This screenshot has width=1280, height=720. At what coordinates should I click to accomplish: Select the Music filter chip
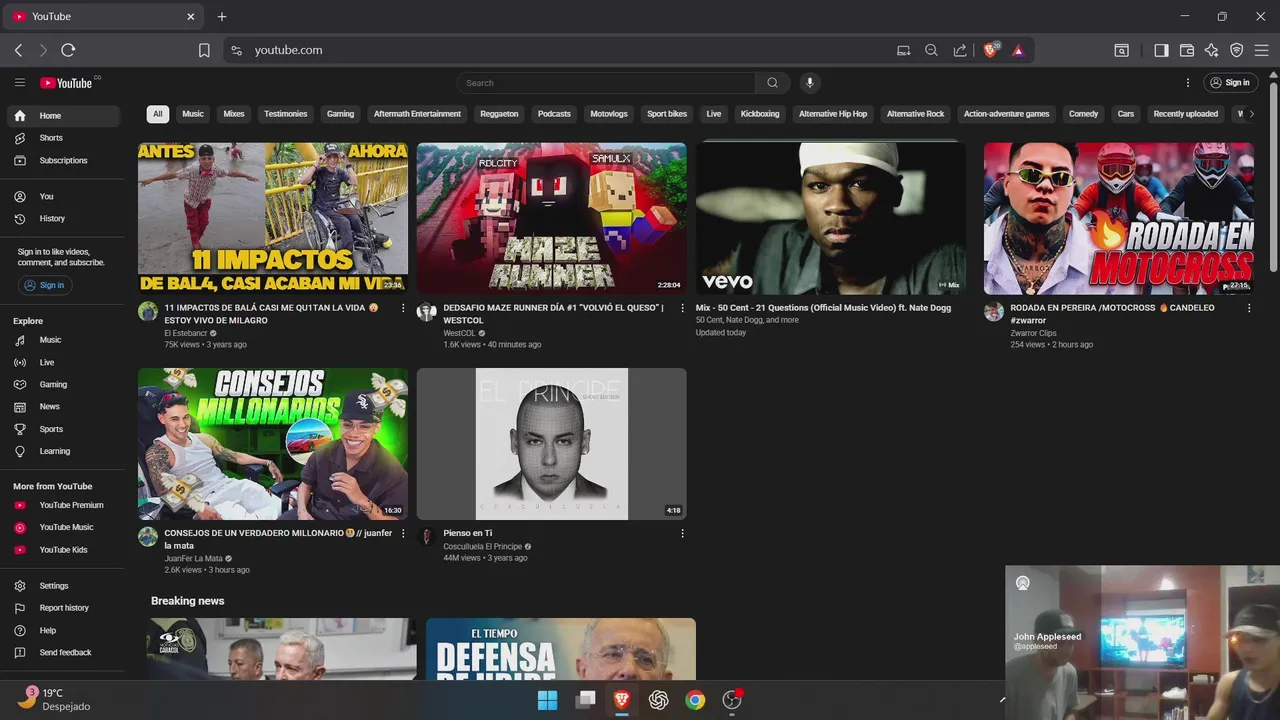click(x=193, y=114)
